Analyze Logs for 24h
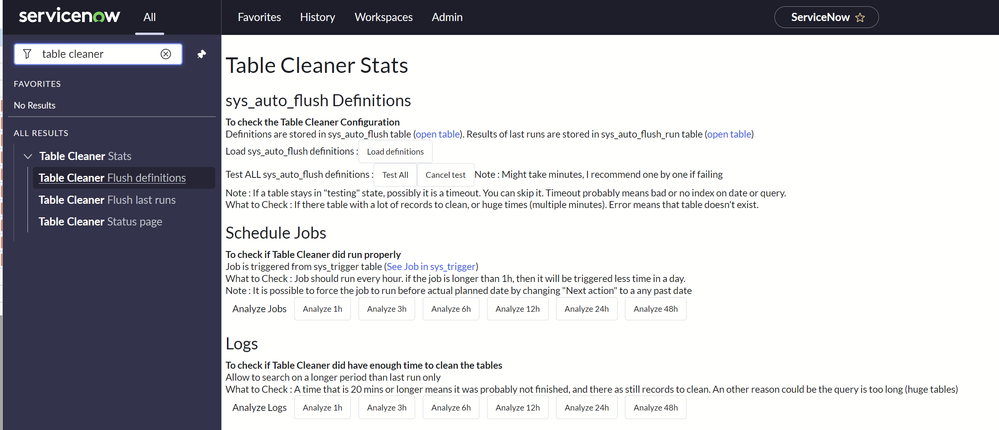The height and width of the screenshot is (430, 999). (x=587, y=408)
